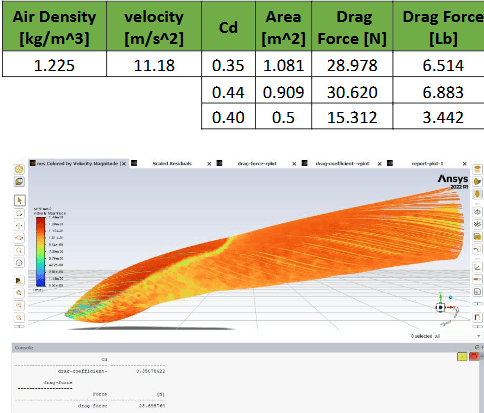This screenshot has width=484, height=413.
Task: Click the velocity magnitude color legend bar
Action: coord(40,252)
